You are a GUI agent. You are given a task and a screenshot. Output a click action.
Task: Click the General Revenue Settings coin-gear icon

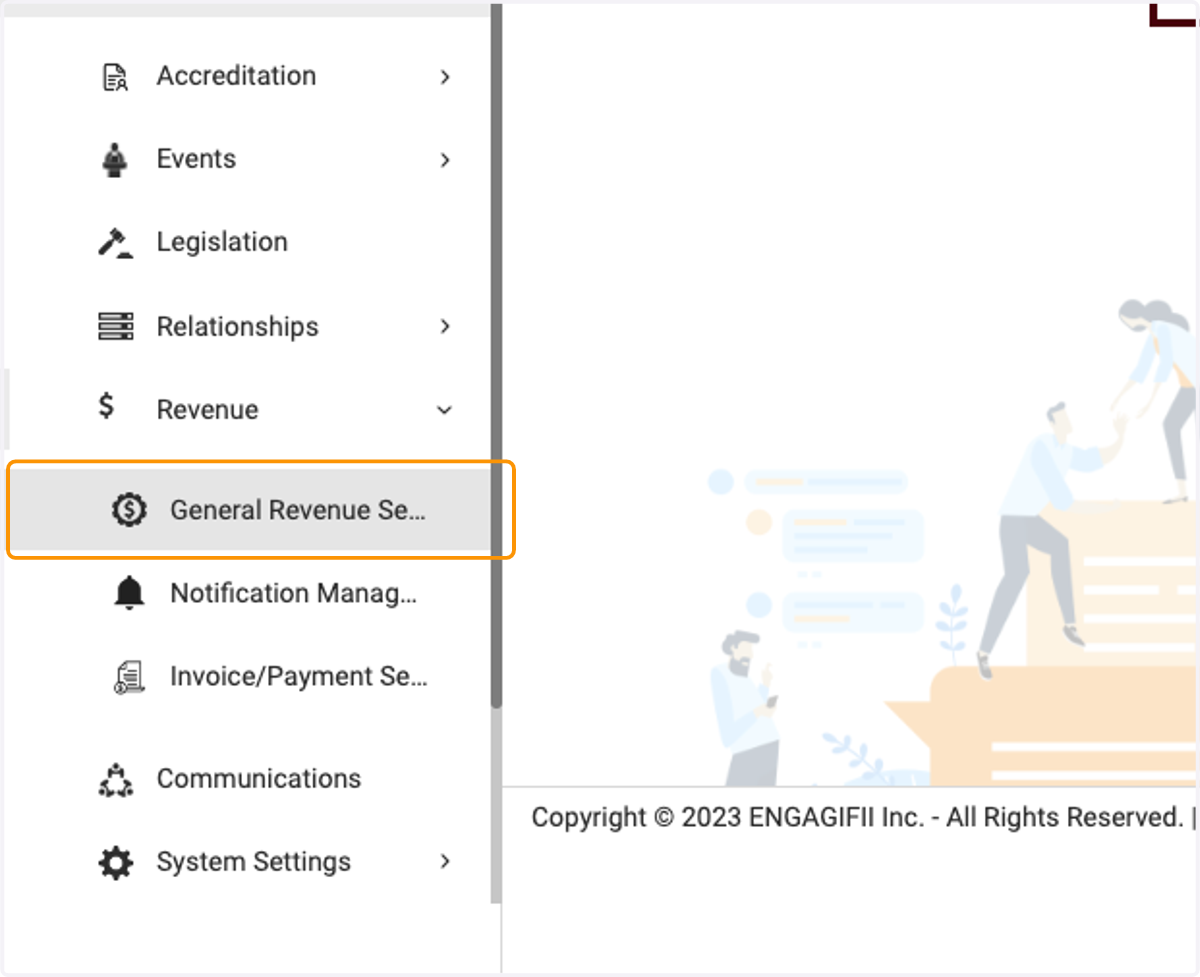point(128,510)
